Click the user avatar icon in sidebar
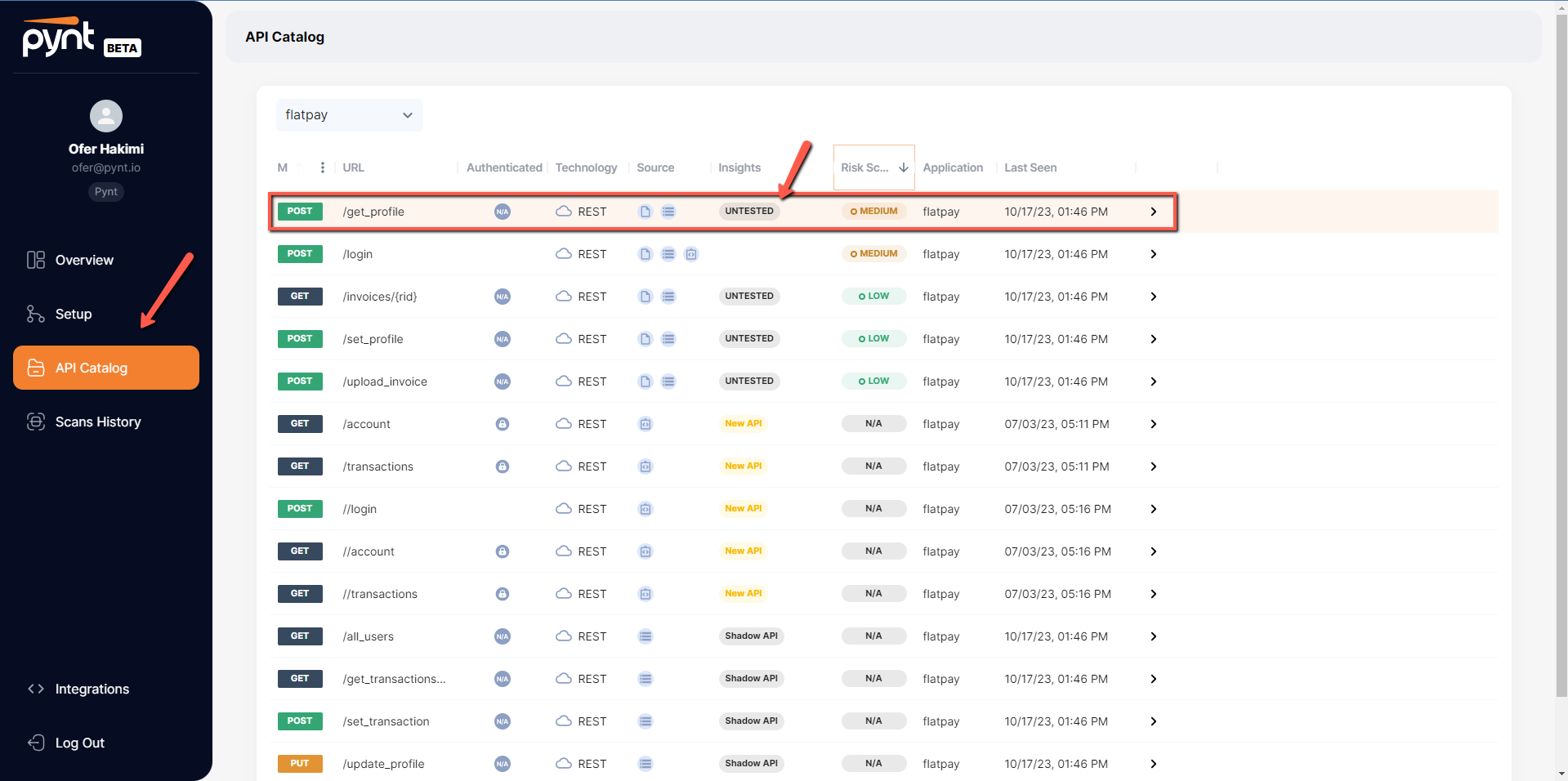The image size is (1568, 781). pyautogui.click(x=106, y=116)
